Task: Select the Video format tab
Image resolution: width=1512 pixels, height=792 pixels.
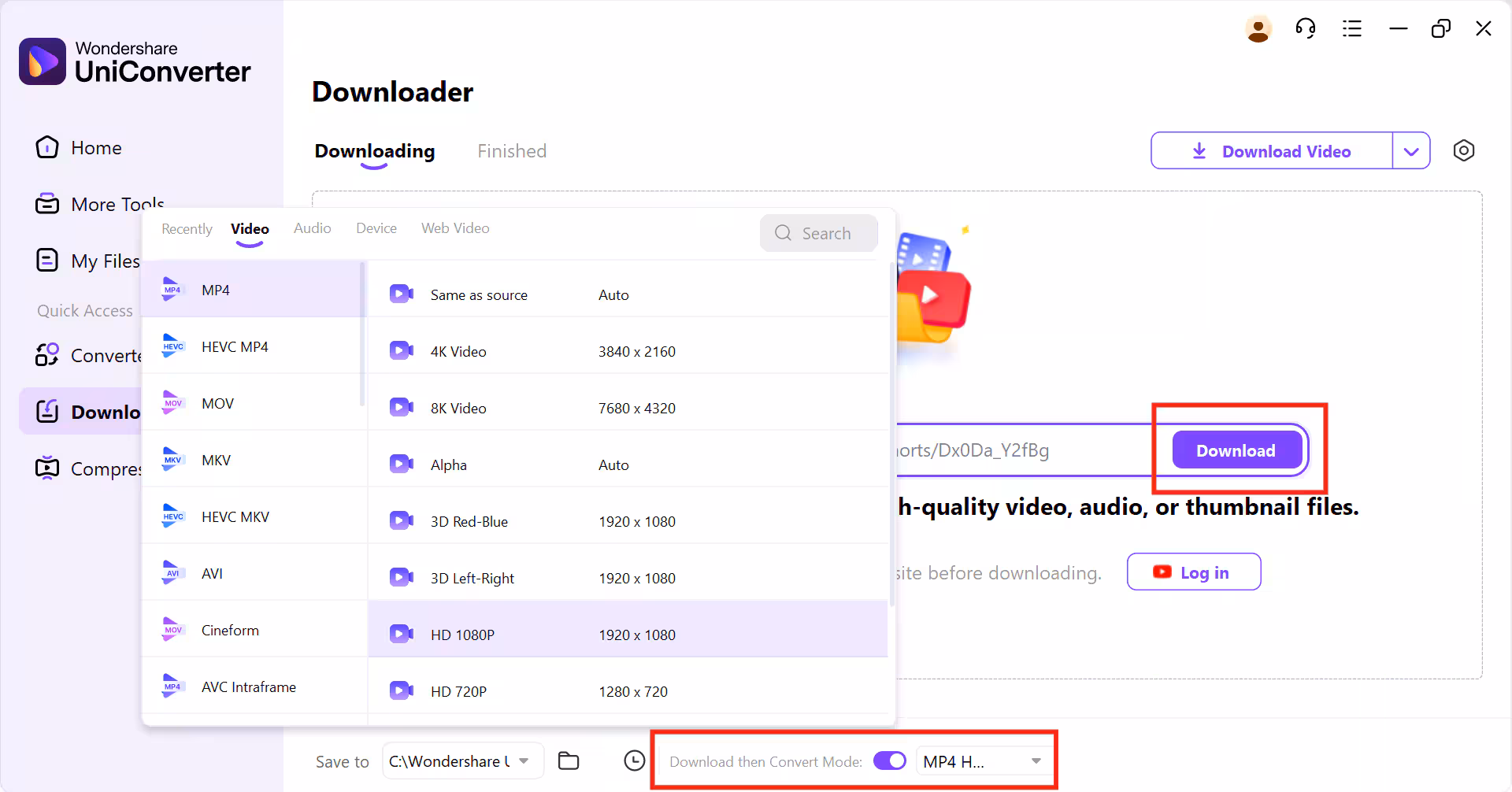Action: tap(250, 229)
